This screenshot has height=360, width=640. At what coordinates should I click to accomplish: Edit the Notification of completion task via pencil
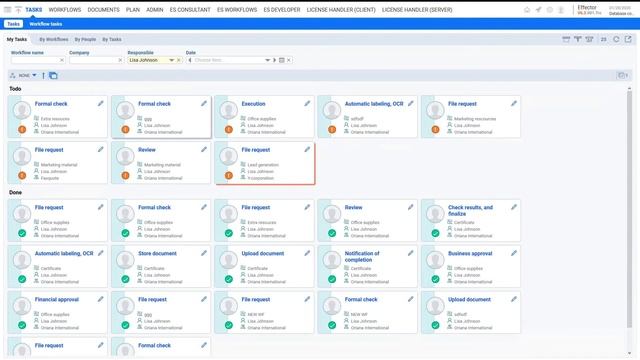coord(410,253)
